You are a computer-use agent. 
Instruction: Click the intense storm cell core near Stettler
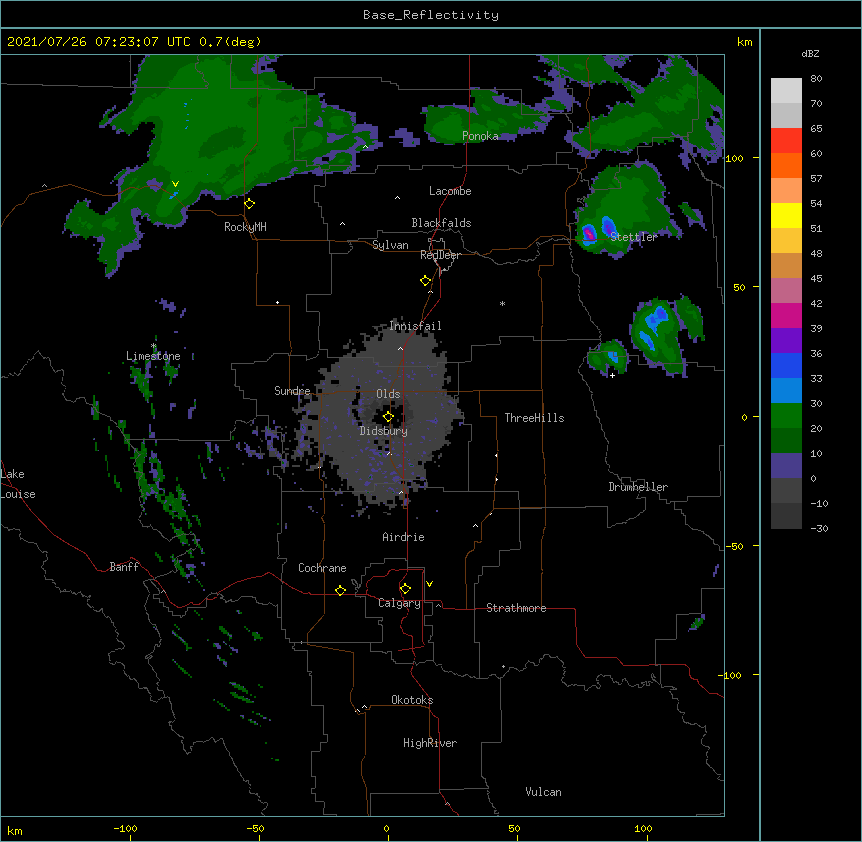(x=589, y=234)
